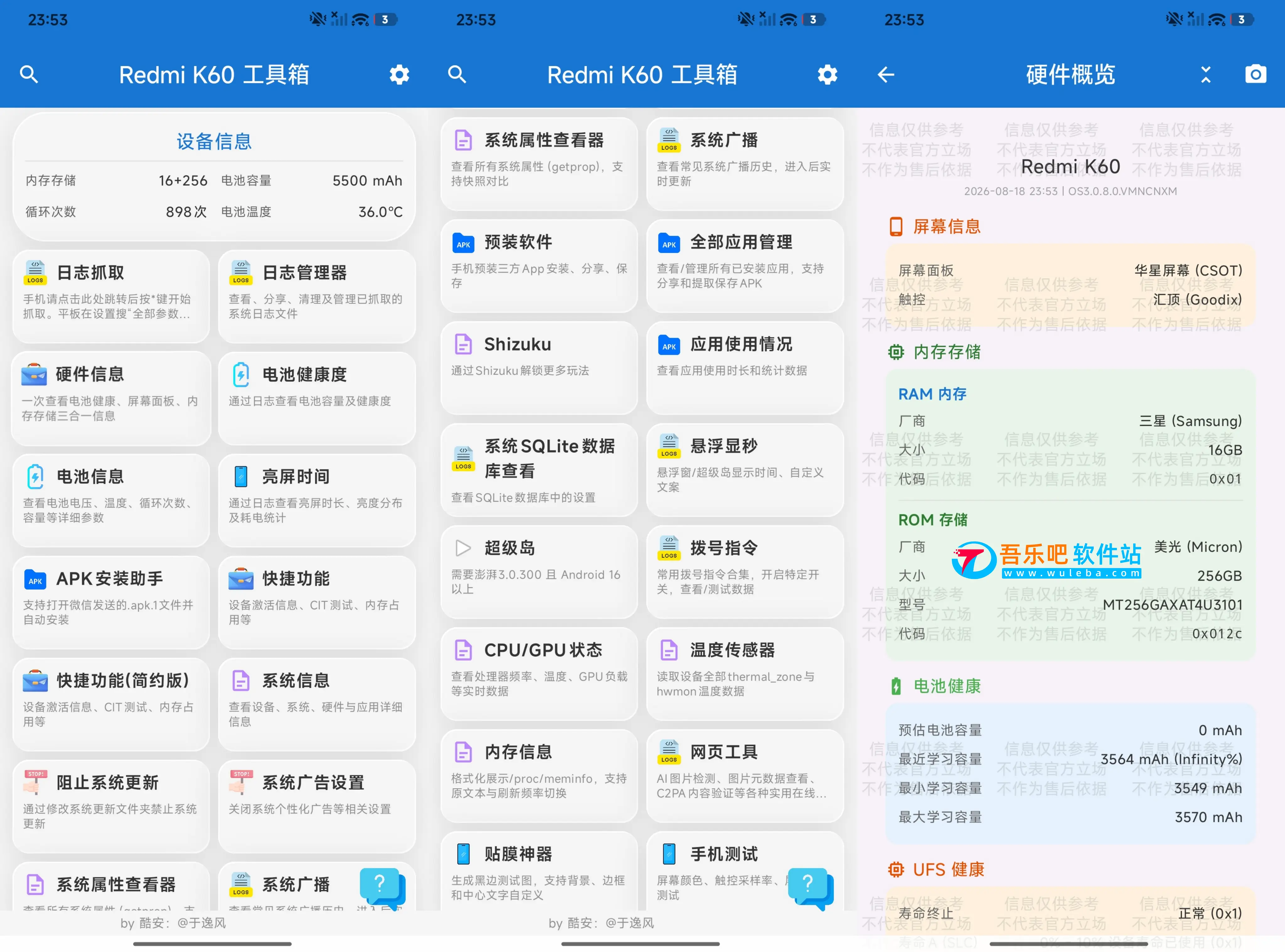Tap the chip icon beside 内存存储 heading
Viewport: 1285px width, 952px height.
896,352
